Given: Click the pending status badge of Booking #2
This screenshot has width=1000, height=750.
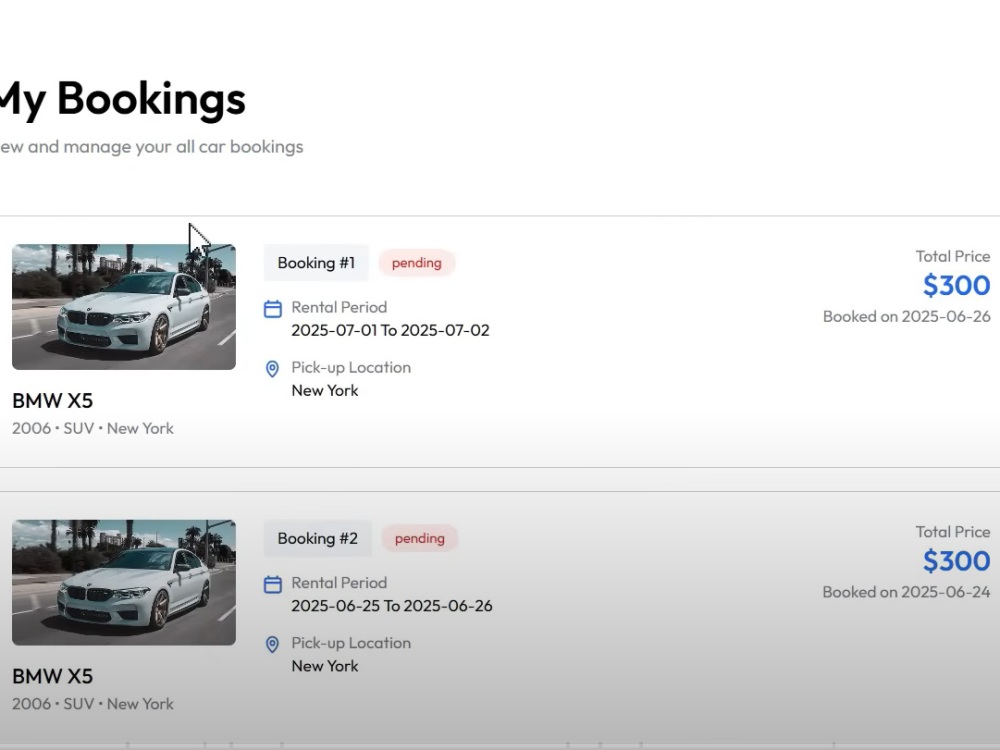Looking at the screenshot, I should click(420, 538).
